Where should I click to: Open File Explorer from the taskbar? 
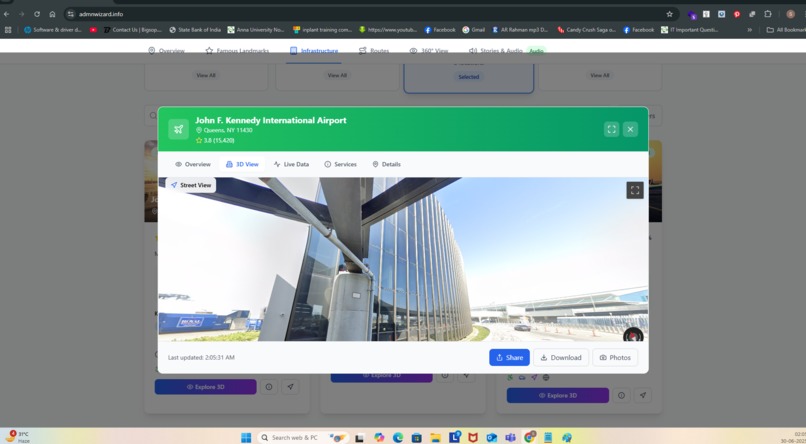(x=435, y=437)
